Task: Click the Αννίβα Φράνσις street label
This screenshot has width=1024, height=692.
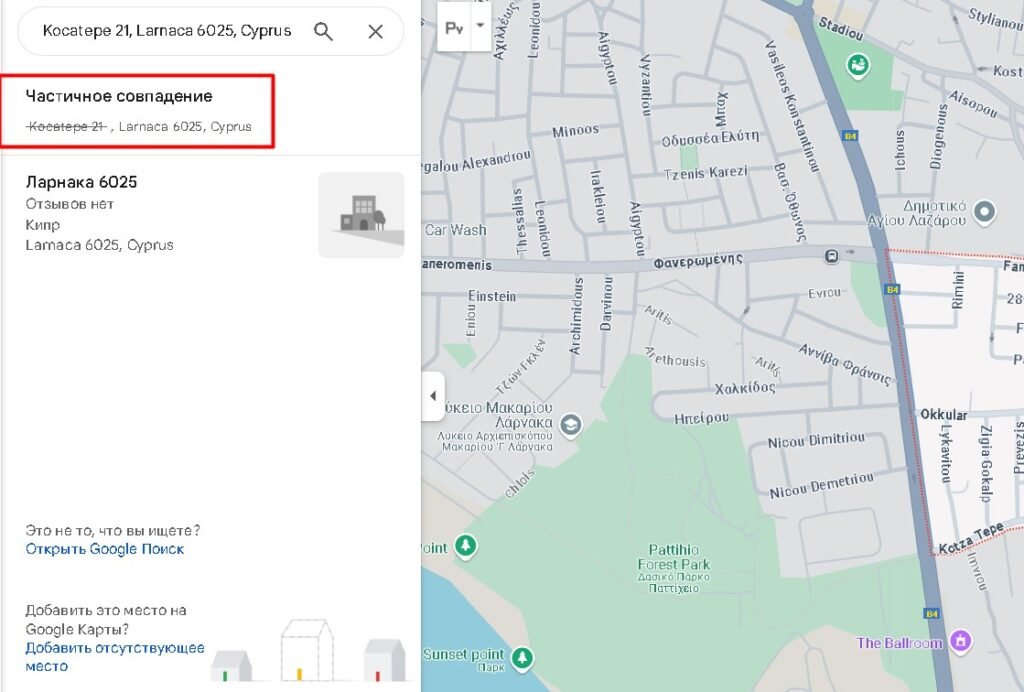Action: coord(845,364)
